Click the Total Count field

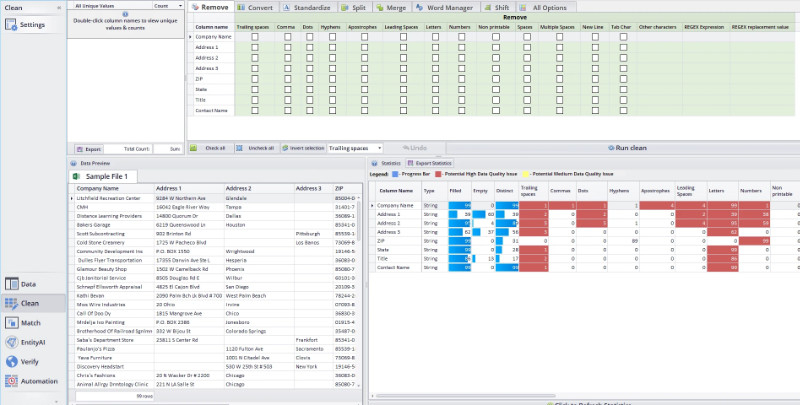coord(128,149)
